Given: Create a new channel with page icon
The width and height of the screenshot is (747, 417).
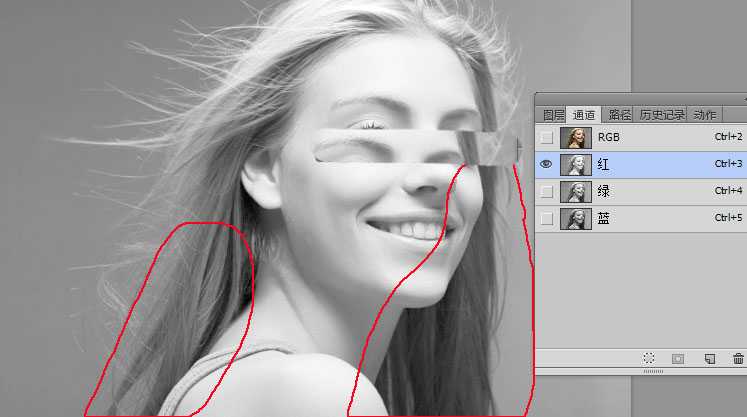Looking at the screenshot, I should (709, 358).
